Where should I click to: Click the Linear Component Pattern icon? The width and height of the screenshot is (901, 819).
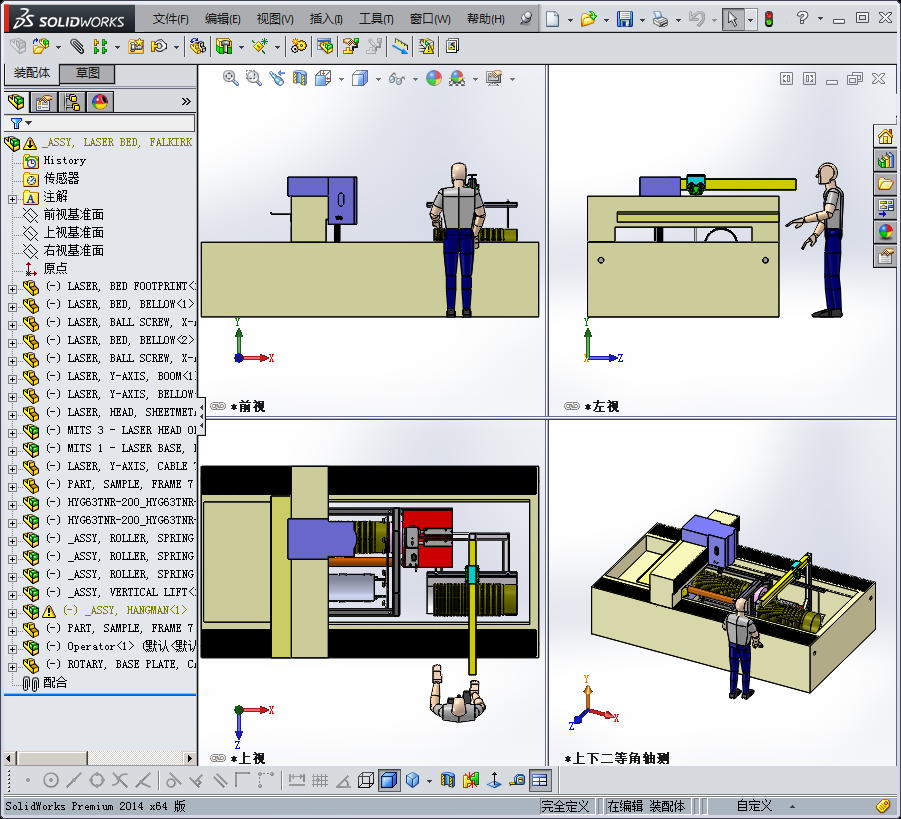coord(101,46)
